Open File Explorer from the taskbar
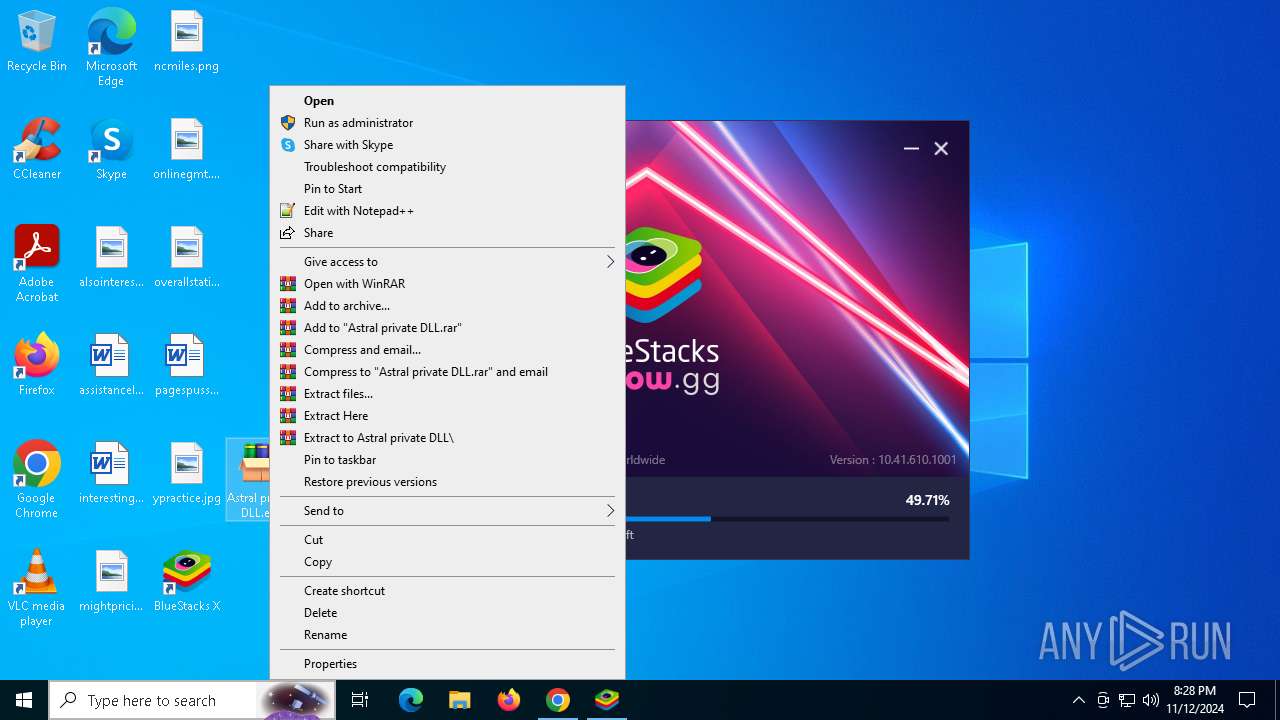This screenshot has width=1280, height=720. click(x=460, y=700)
